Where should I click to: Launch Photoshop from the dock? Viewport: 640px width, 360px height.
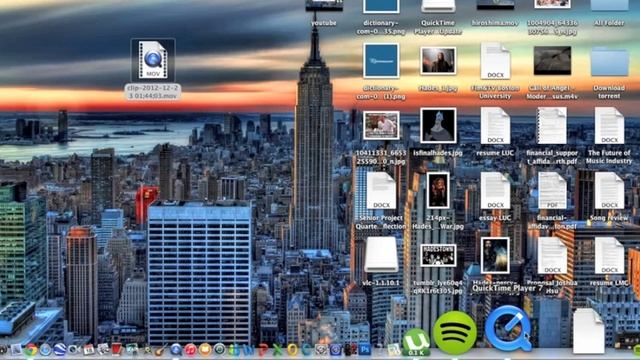coord(364,349)
